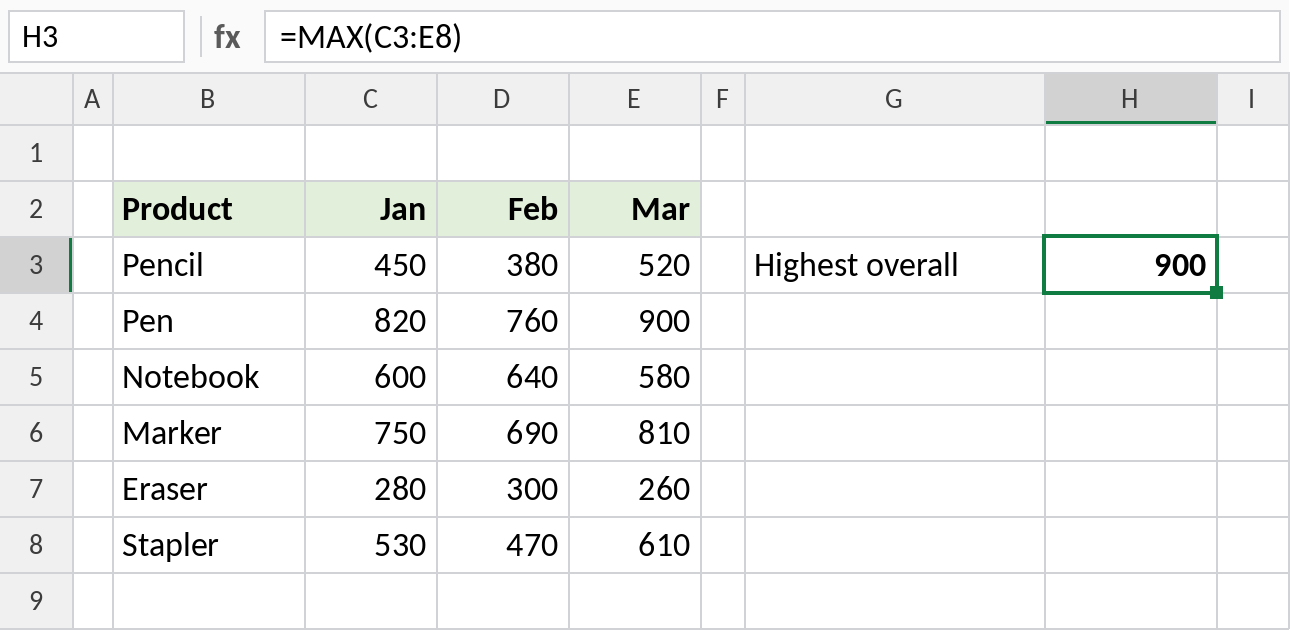Click Eraser's Feb value 300
Viewport: 1290px width, 630px height.
(503, 489)
